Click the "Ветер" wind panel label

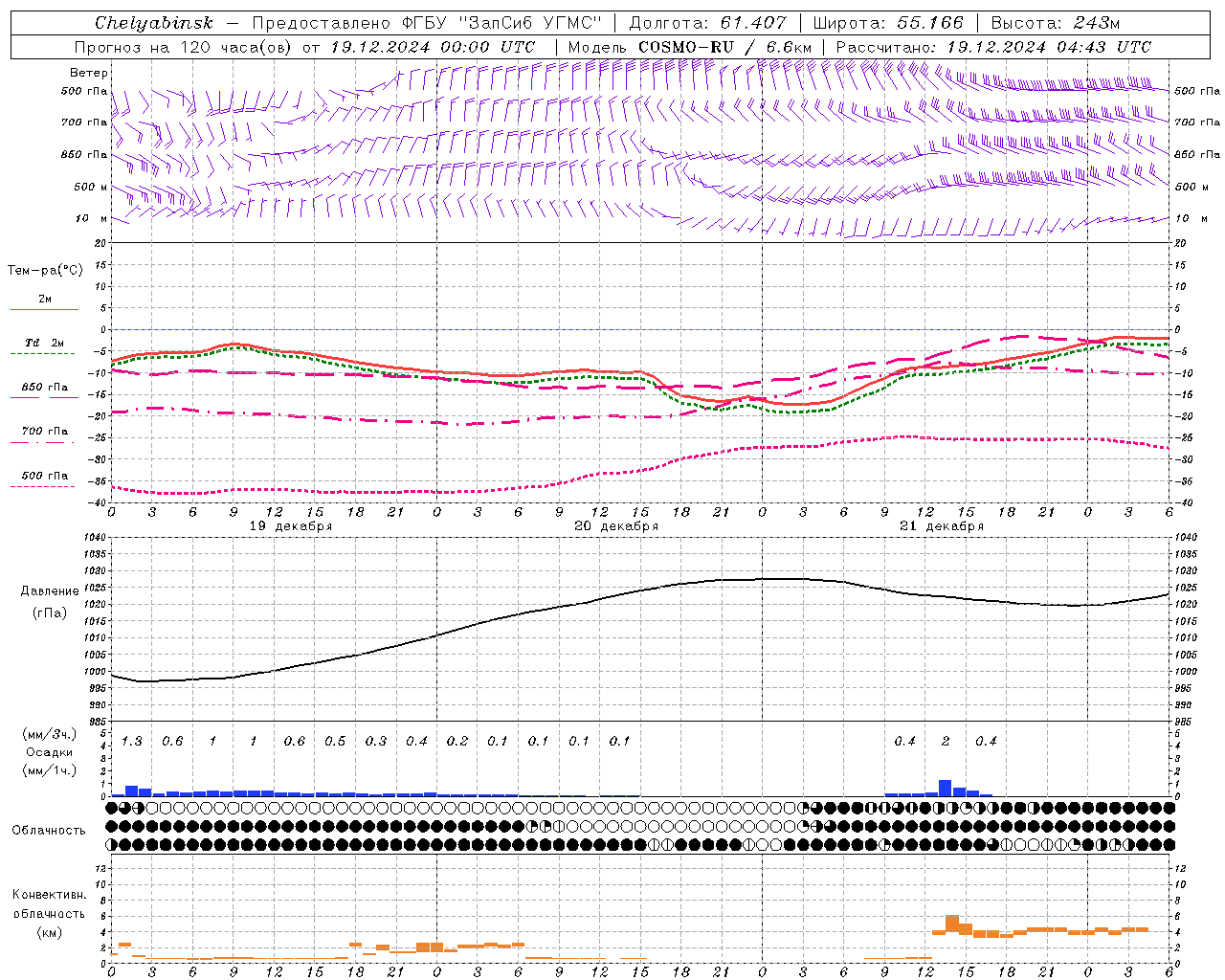tap(89, 73)
